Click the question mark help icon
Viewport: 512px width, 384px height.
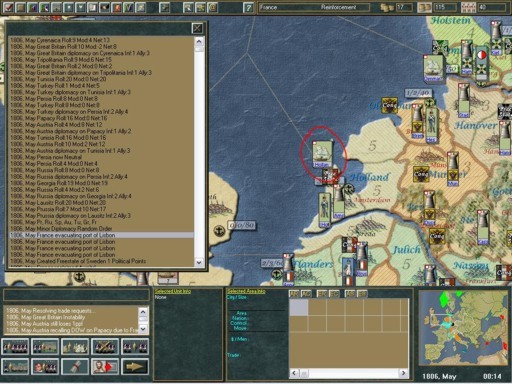point(248,7)
